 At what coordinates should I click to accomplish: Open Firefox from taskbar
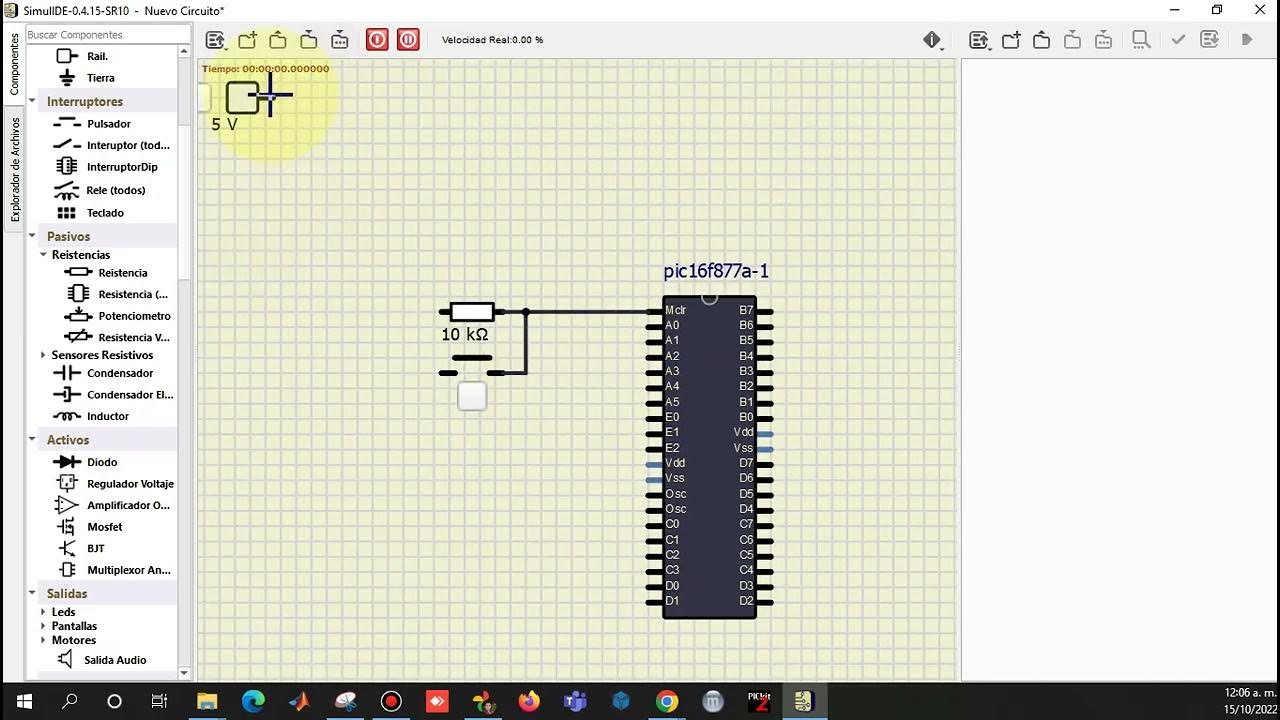tap(529, 701)
